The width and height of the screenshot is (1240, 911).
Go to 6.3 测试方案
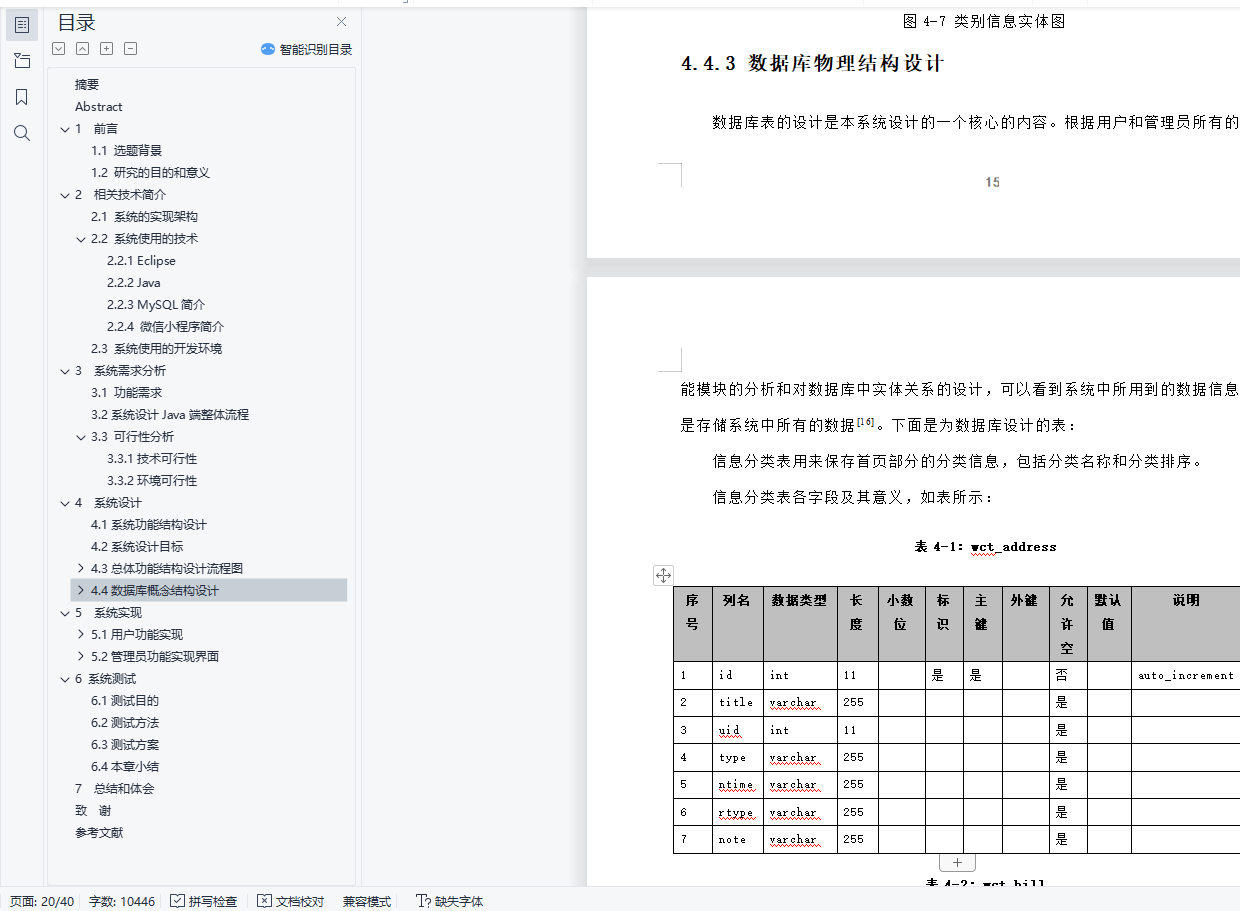pyautogui.click(x=124, y=745)
